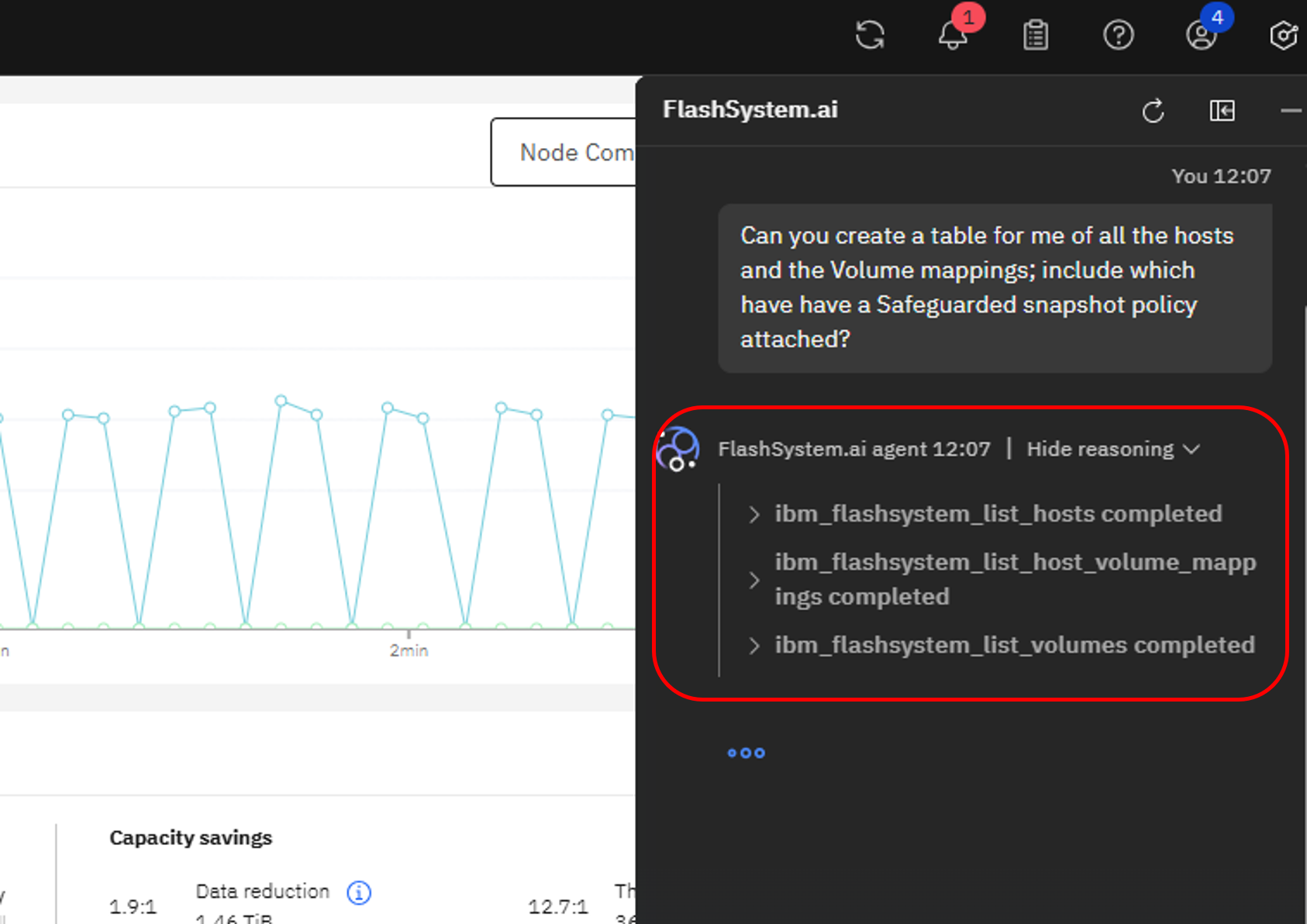This screenshot has height=924, width=1307.
Task: Click the FlashSystem.ai agent 12:07 label
Action: (854, 449)
